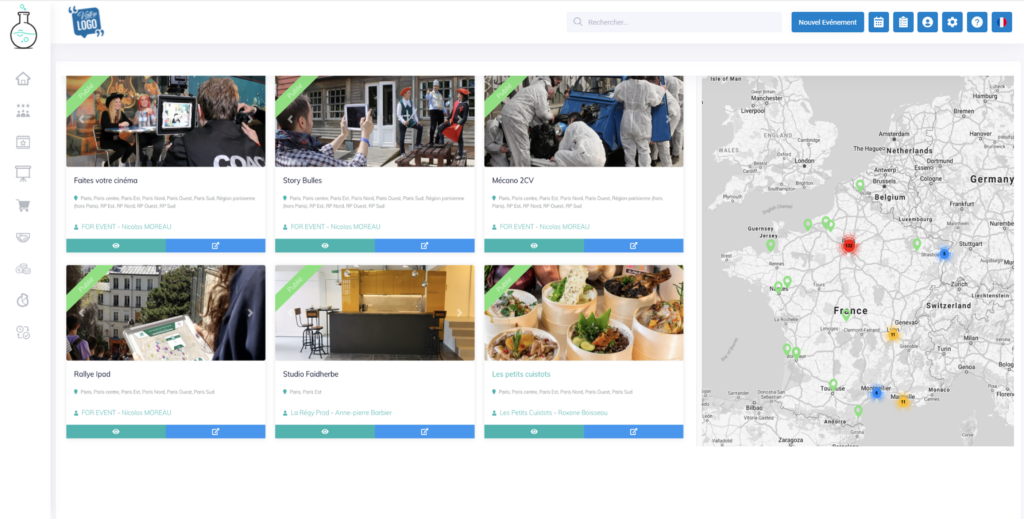Click La Régy Prod - Anne-pierre Barbier link
The image size is (1024, 519).
click(x=341, y=413)
